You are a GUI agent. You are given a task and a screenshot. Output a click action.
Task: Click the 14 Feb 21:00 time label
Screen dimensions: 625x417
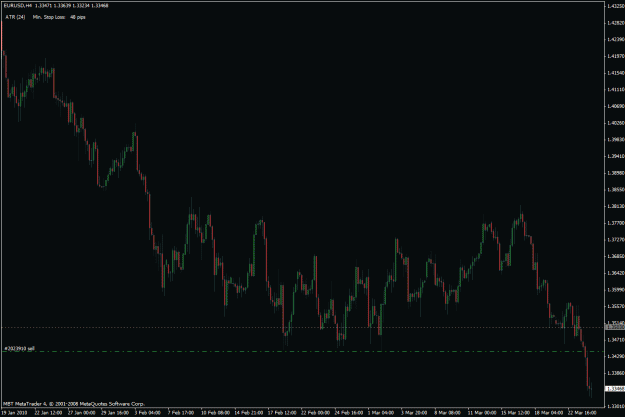(248, 413)
